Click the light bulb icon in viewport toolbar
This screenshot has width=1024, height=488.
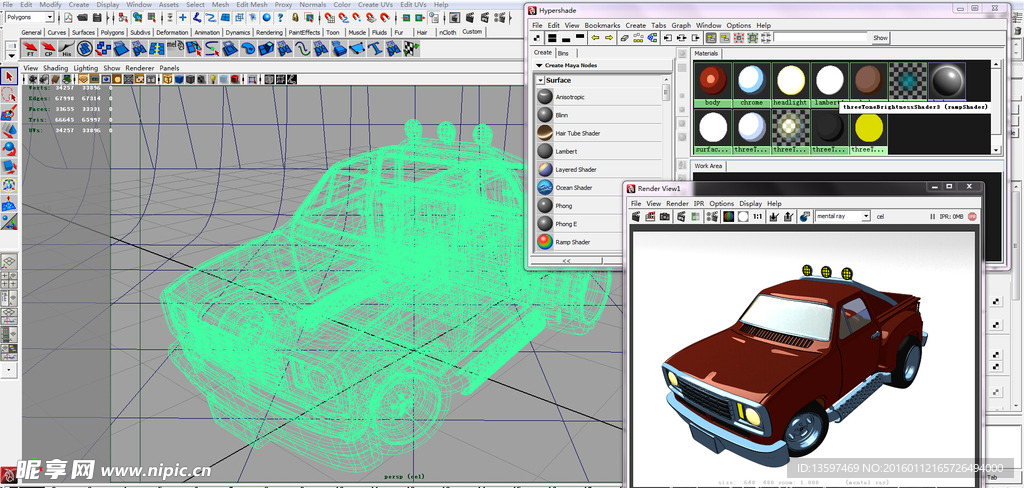pyautogui.click(x=212, y=79)
